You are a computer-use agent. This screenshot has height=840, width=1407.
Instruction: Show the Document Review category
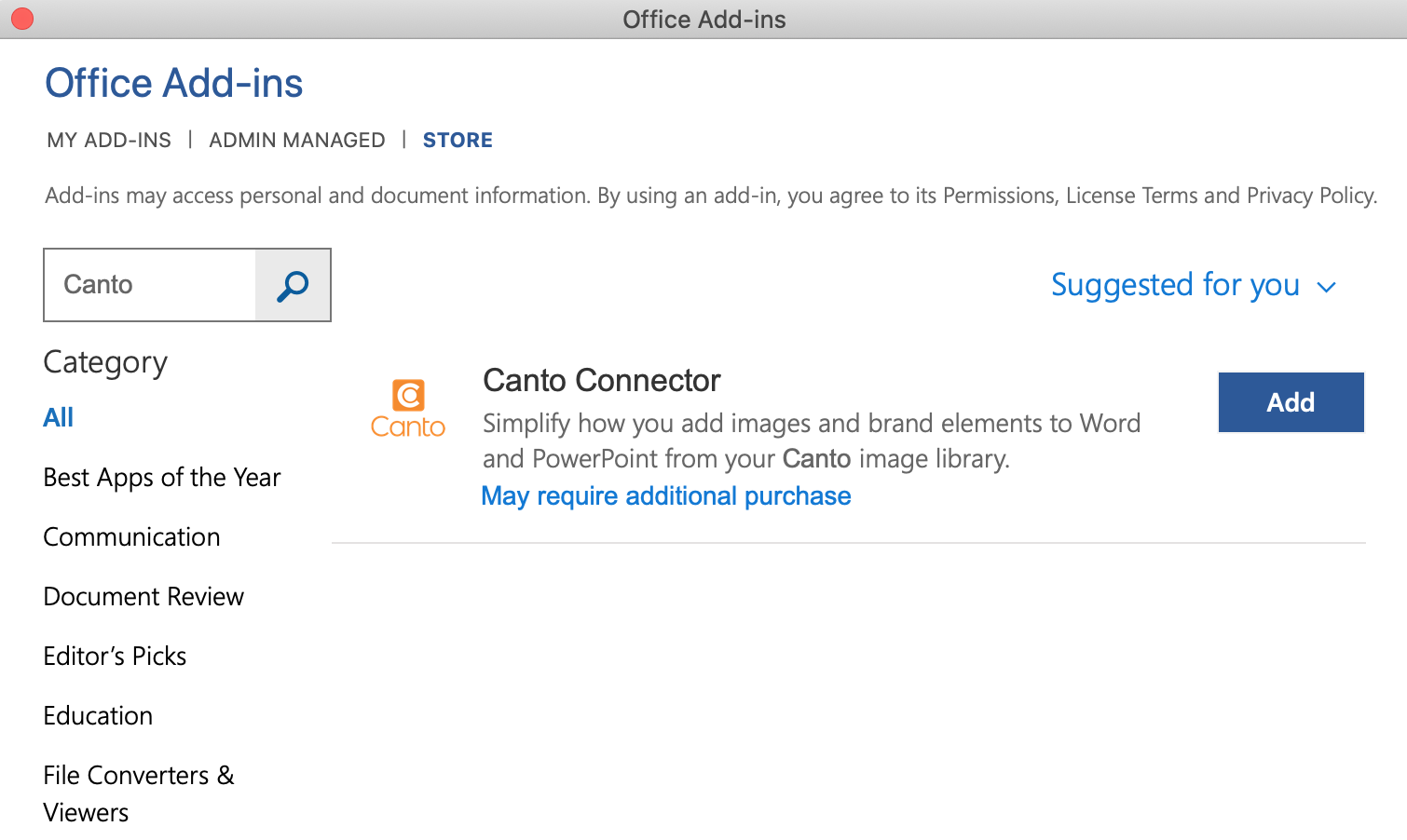click(143, 597)
